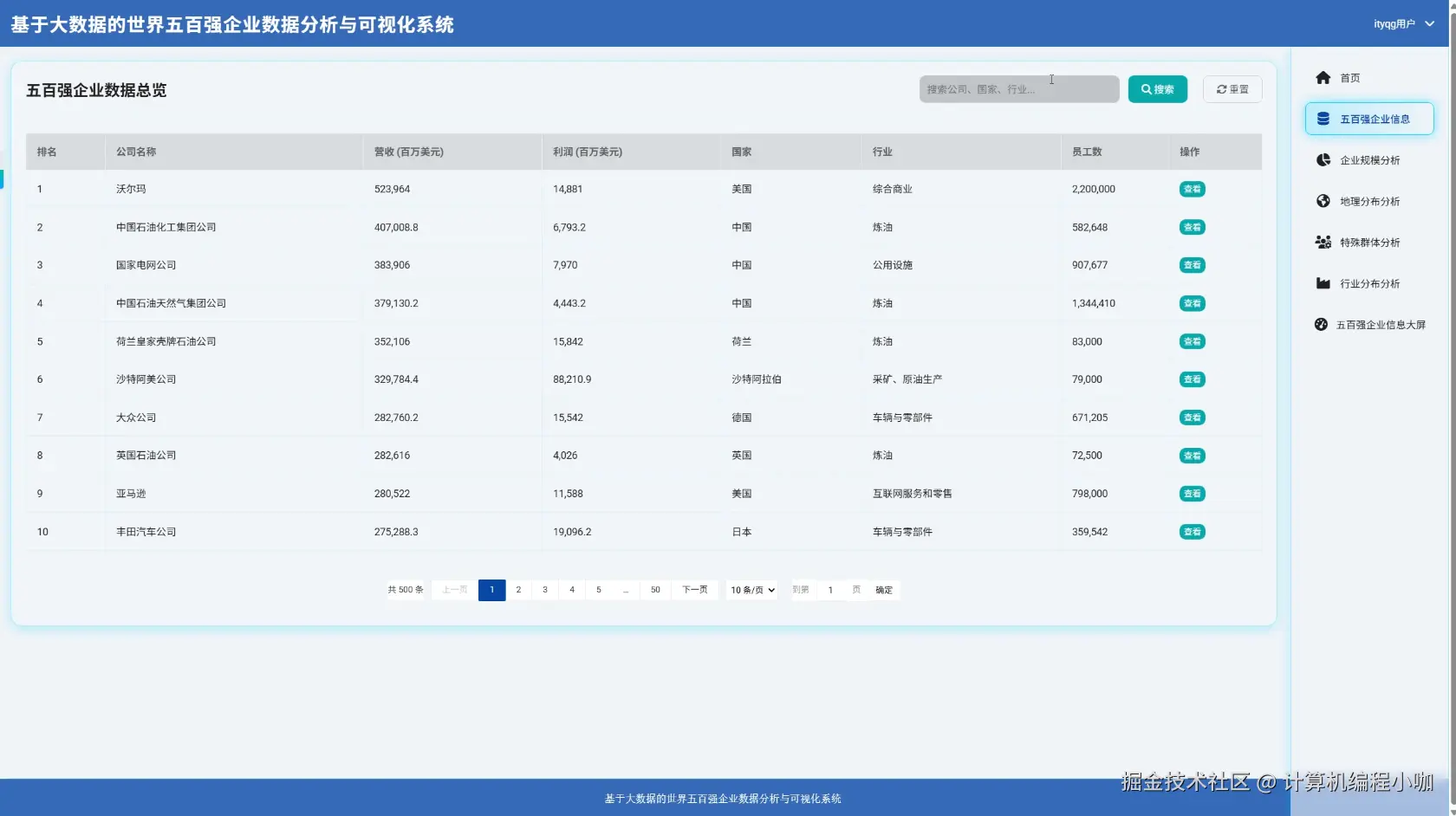
Task: Click the 确定 confirm jump button
Action: click(x=884, y=590)
